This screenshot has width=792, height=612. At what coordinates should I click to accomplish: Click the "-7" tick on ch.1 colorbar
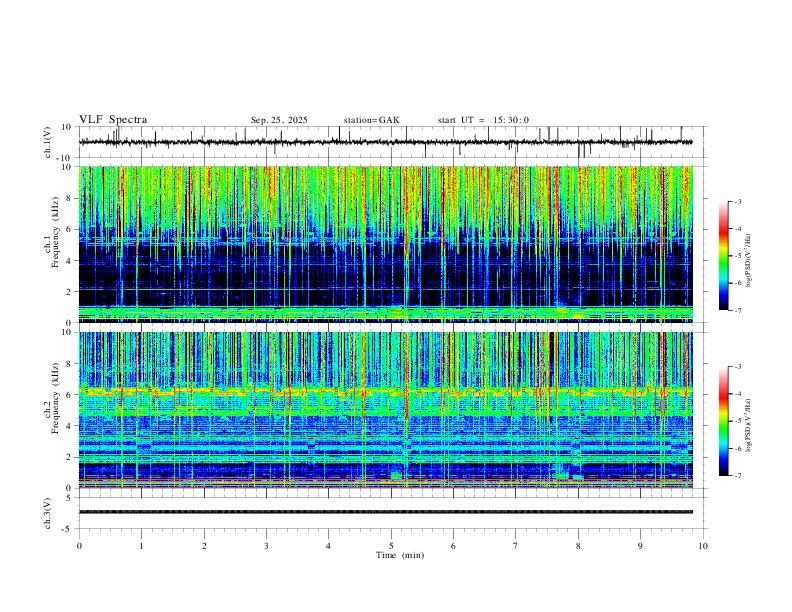coord(737,311)
